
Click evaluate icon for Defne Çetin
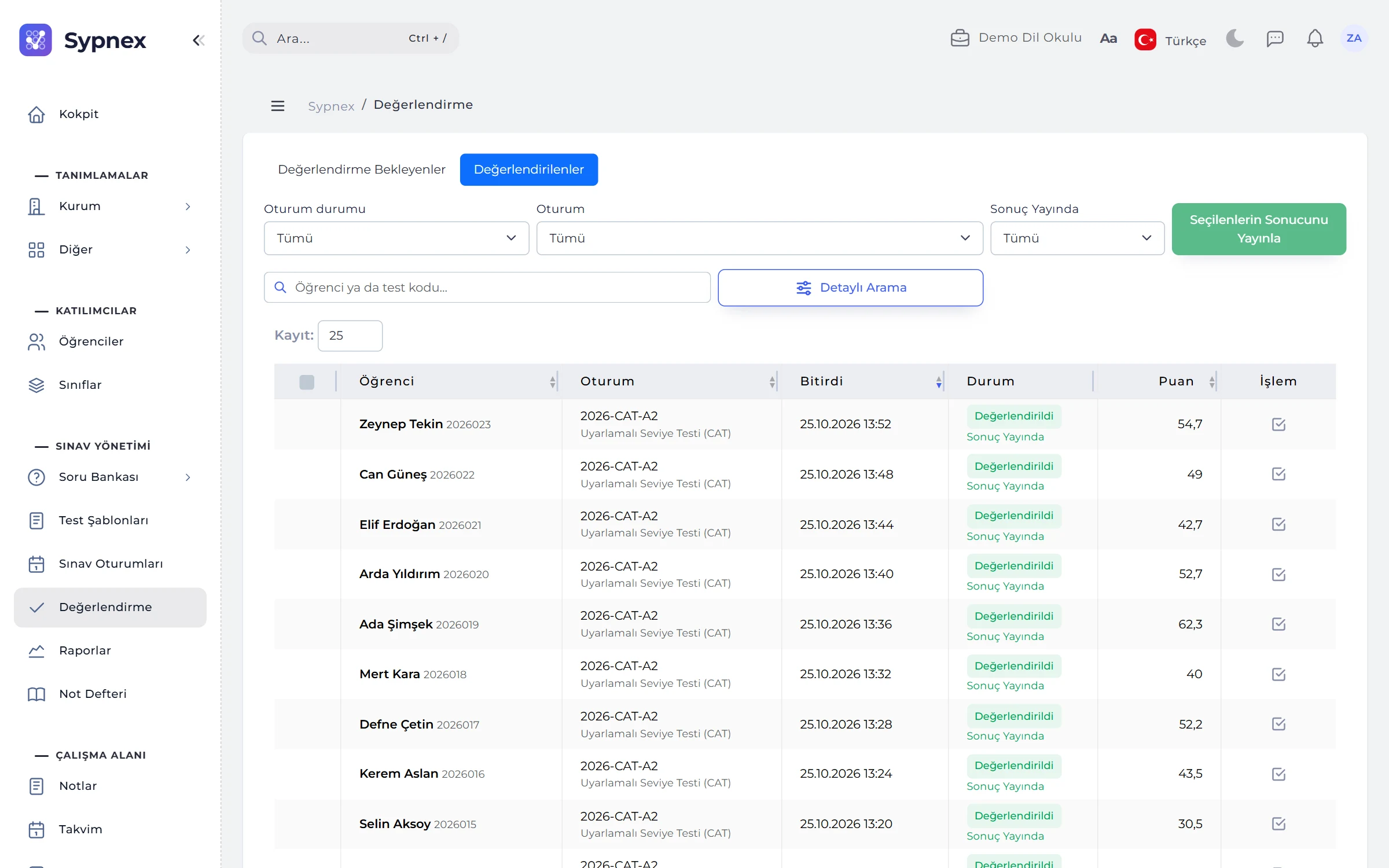pos(1278,724)
